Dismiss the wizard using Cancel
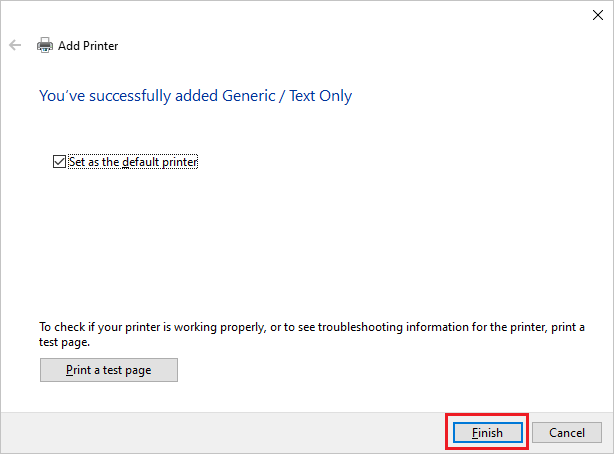 coord(567,432)
